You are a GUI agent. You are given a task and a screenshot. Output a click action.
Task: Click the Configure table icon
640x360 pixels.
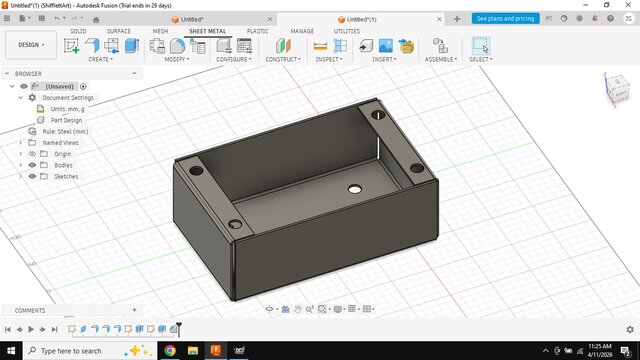(x=244, y=46)
